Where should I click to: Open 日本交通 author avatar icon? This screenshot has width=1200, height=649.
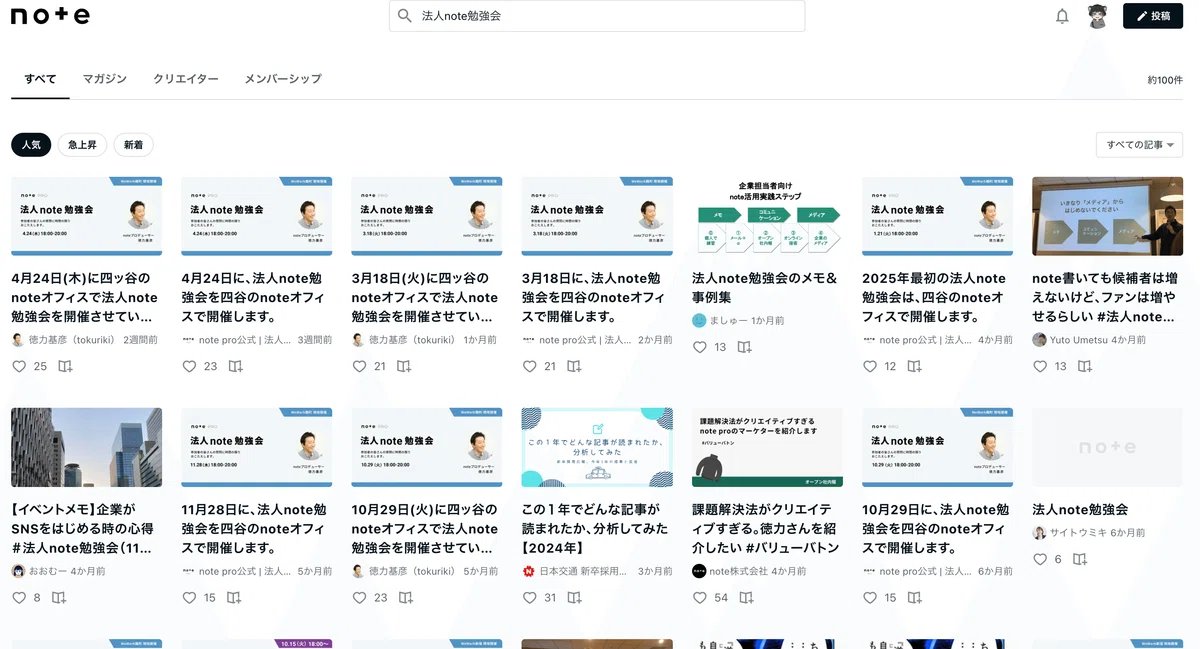coord(529,571)
